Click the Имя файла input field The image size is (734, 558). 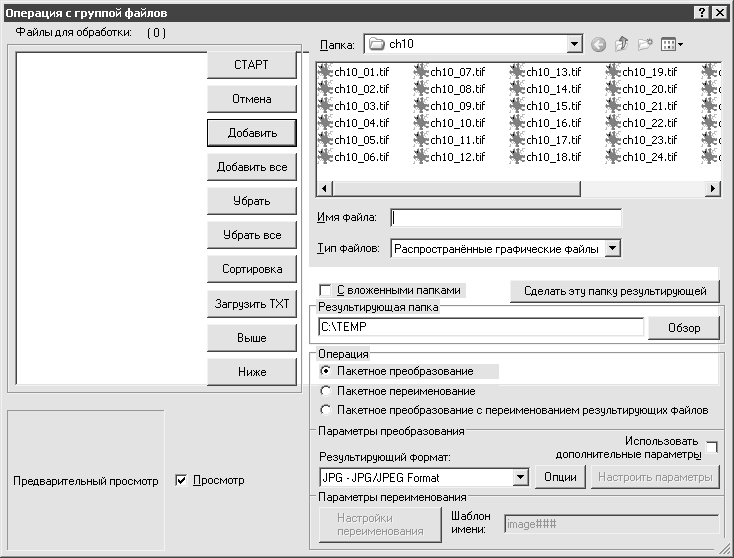[x=506, y=218]
